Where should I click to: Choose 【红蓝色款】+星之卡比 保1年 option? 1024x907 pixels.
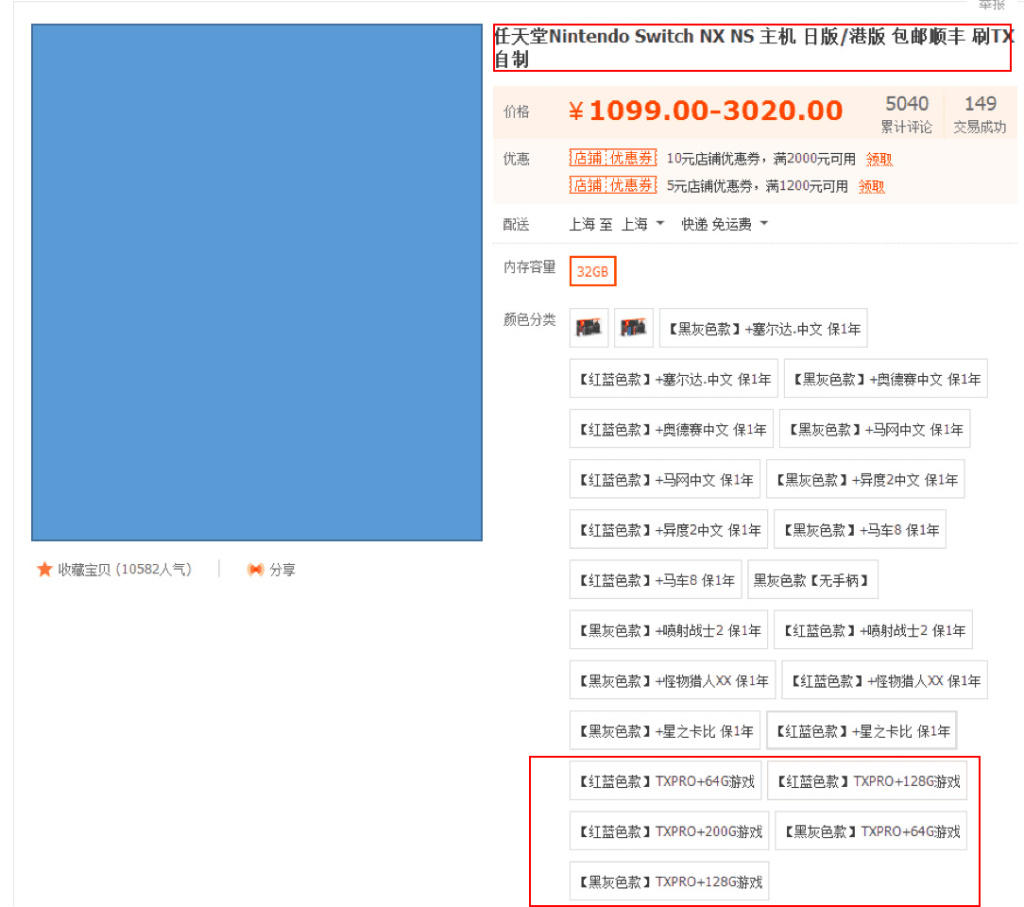(x=862, y=731)
